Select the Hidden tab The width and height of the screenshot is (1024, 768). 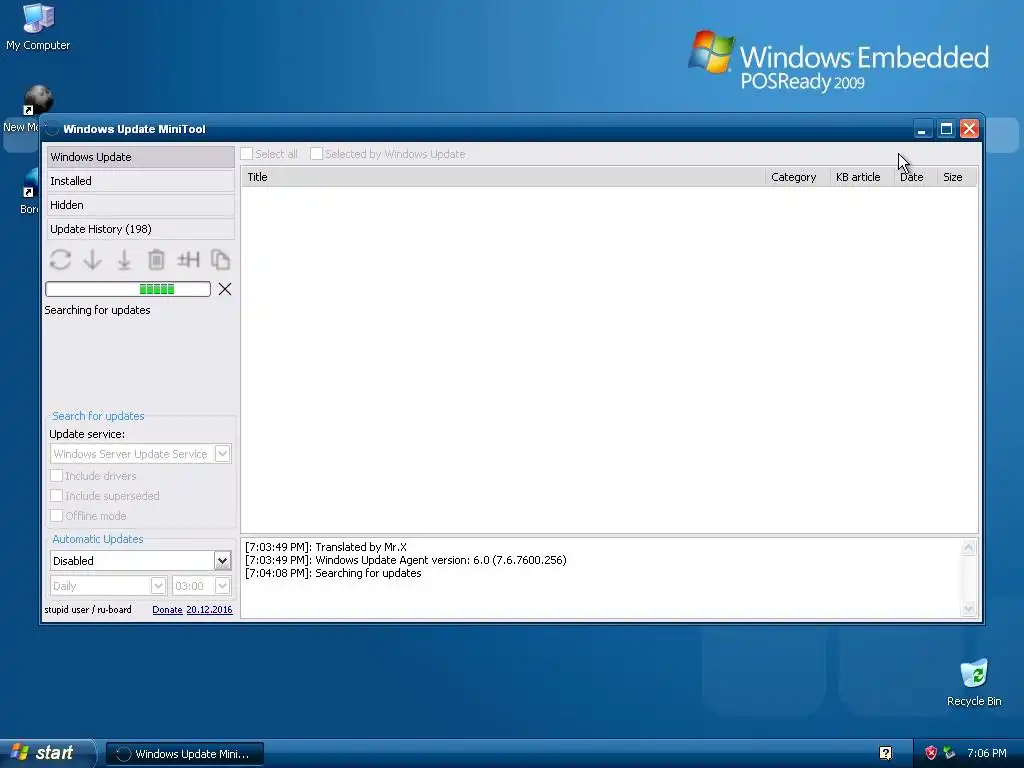[x=140, y=205]
